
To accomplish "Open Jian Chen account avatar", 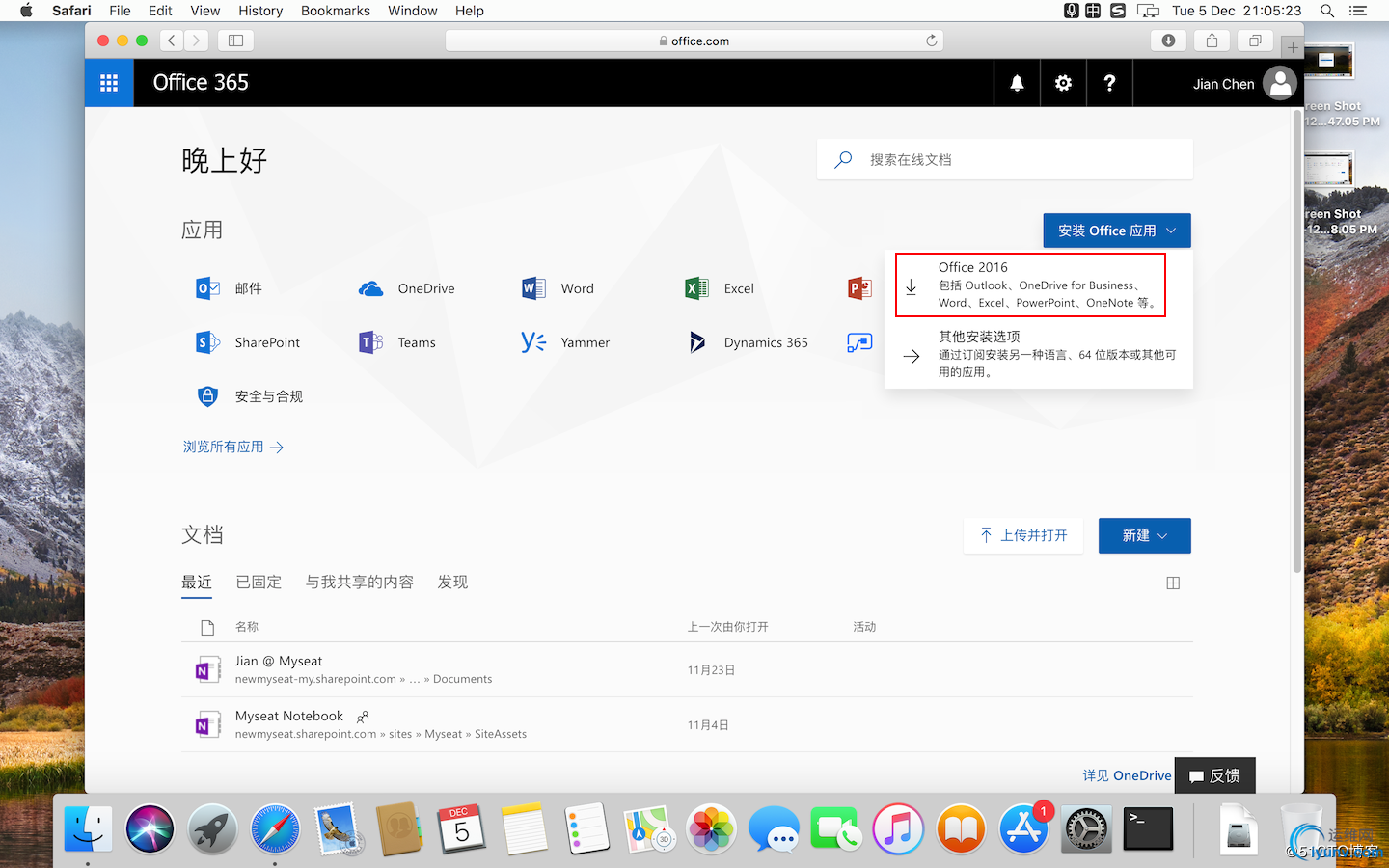I will [1280, 83].
